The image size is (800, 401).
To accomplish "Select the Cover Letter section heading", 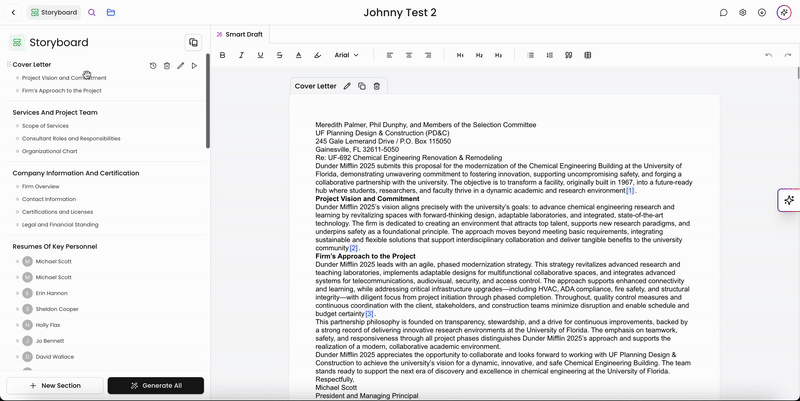I will tap(32, 65).
